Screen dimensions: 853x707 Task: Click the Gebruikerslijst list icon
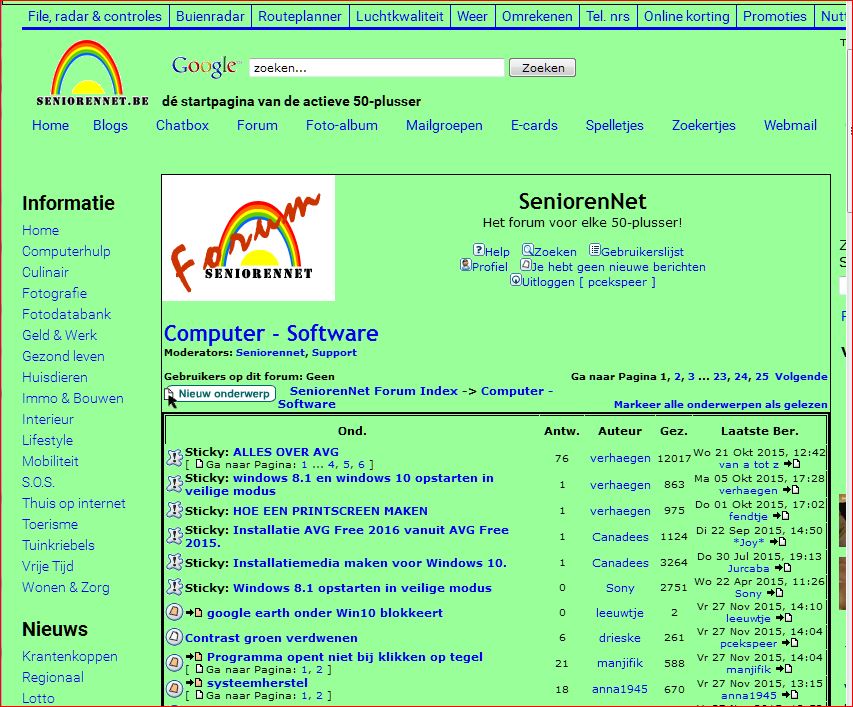coord(594,251)
